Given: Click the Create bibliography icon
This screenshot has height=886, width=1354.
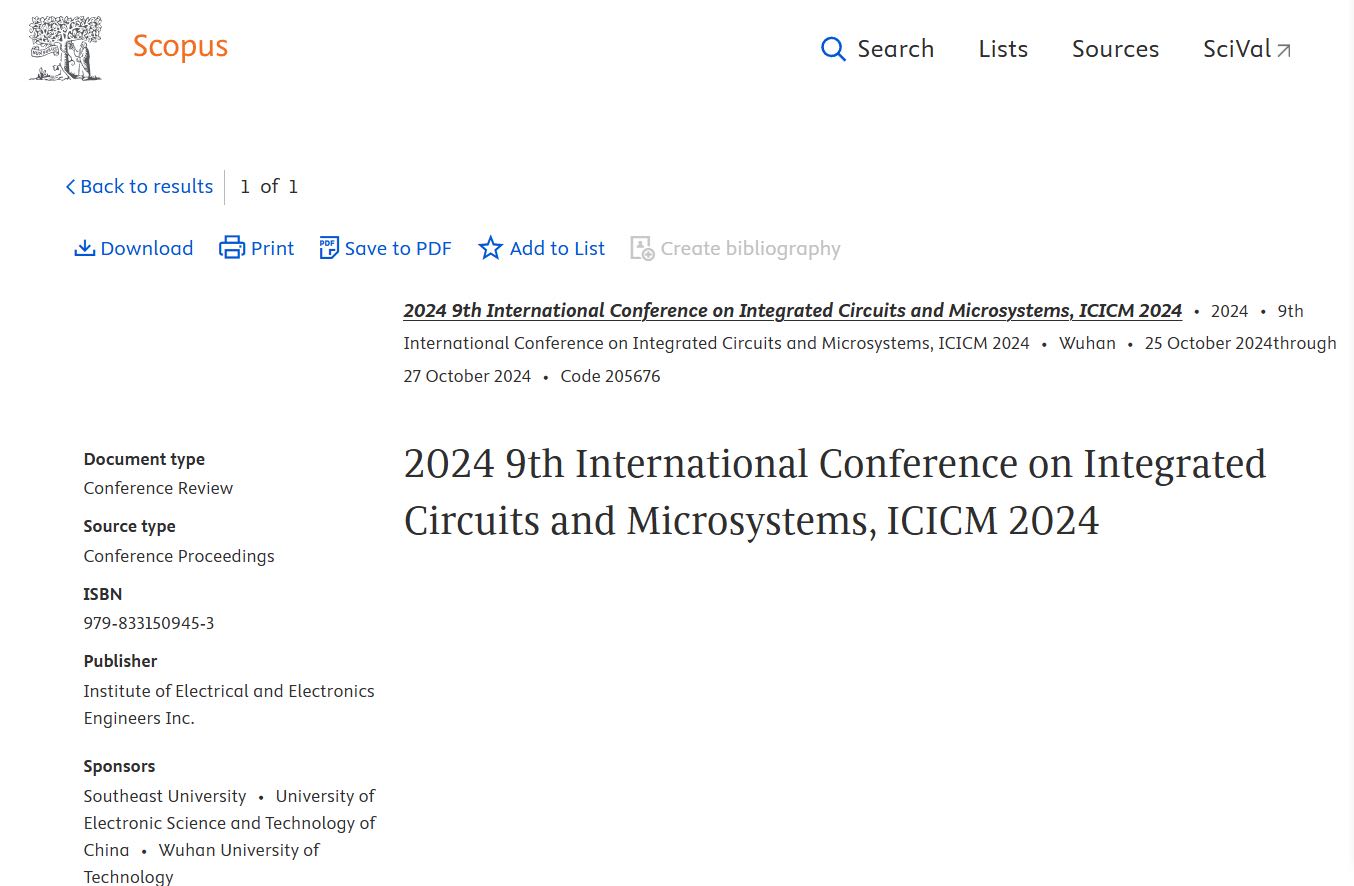Looking at the screenshot, I should click(642, 248).
